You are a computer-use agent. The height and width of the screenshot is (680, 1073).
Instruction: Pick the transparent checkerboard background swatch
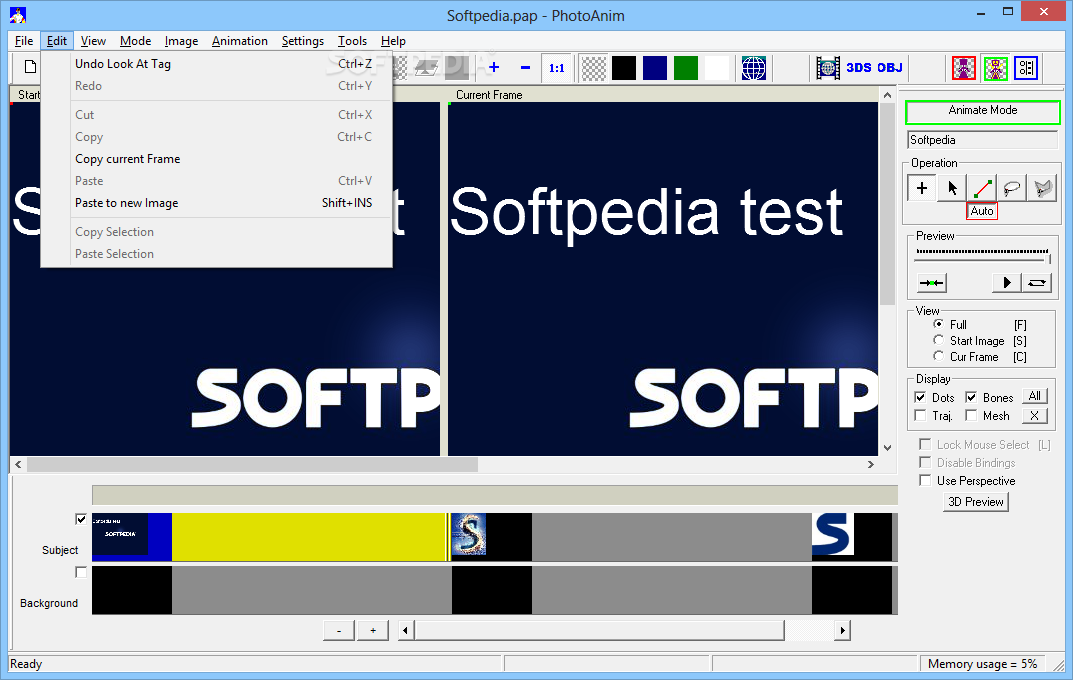593,68
